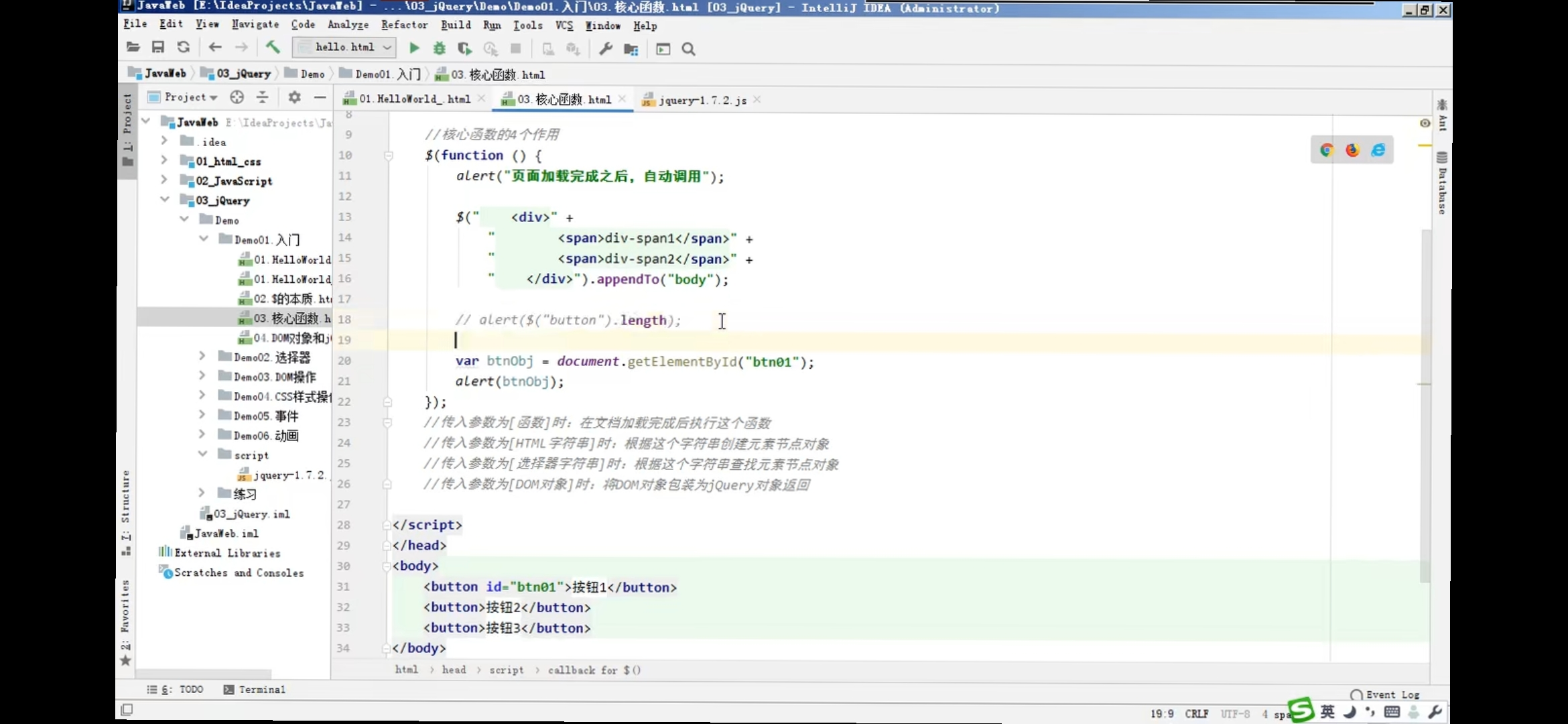
Task: Open Project panel settings gear
Action: tap(294, 97)
